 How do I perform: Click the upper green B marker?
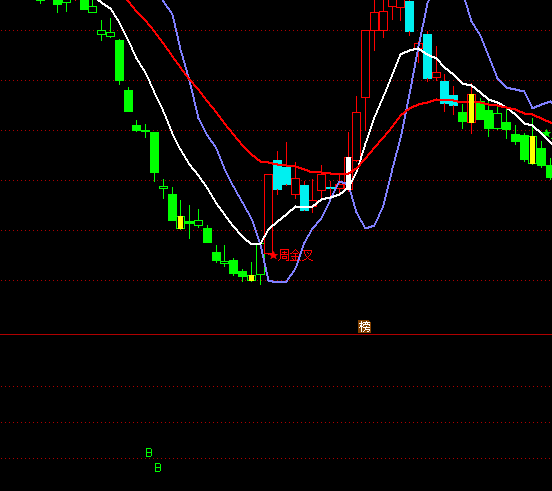pyautogui.click(x=149, y=453)
